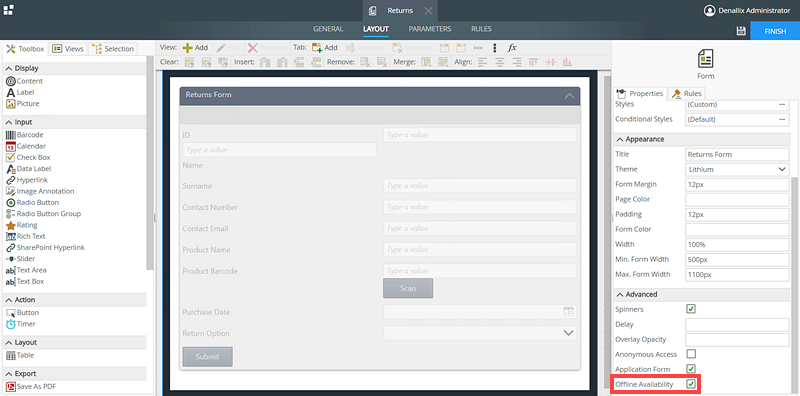
Task: Select Table layout control in toolbox
Action: point(20,355)
